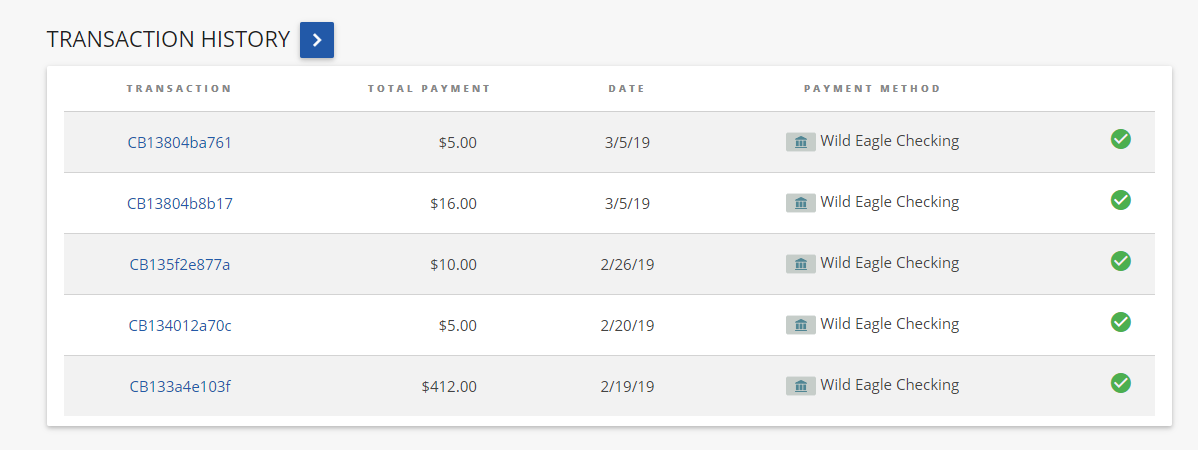The height and width of the screenshot is (450, 1198).
Task: Sort by Date column header
Action: (627, 89)
